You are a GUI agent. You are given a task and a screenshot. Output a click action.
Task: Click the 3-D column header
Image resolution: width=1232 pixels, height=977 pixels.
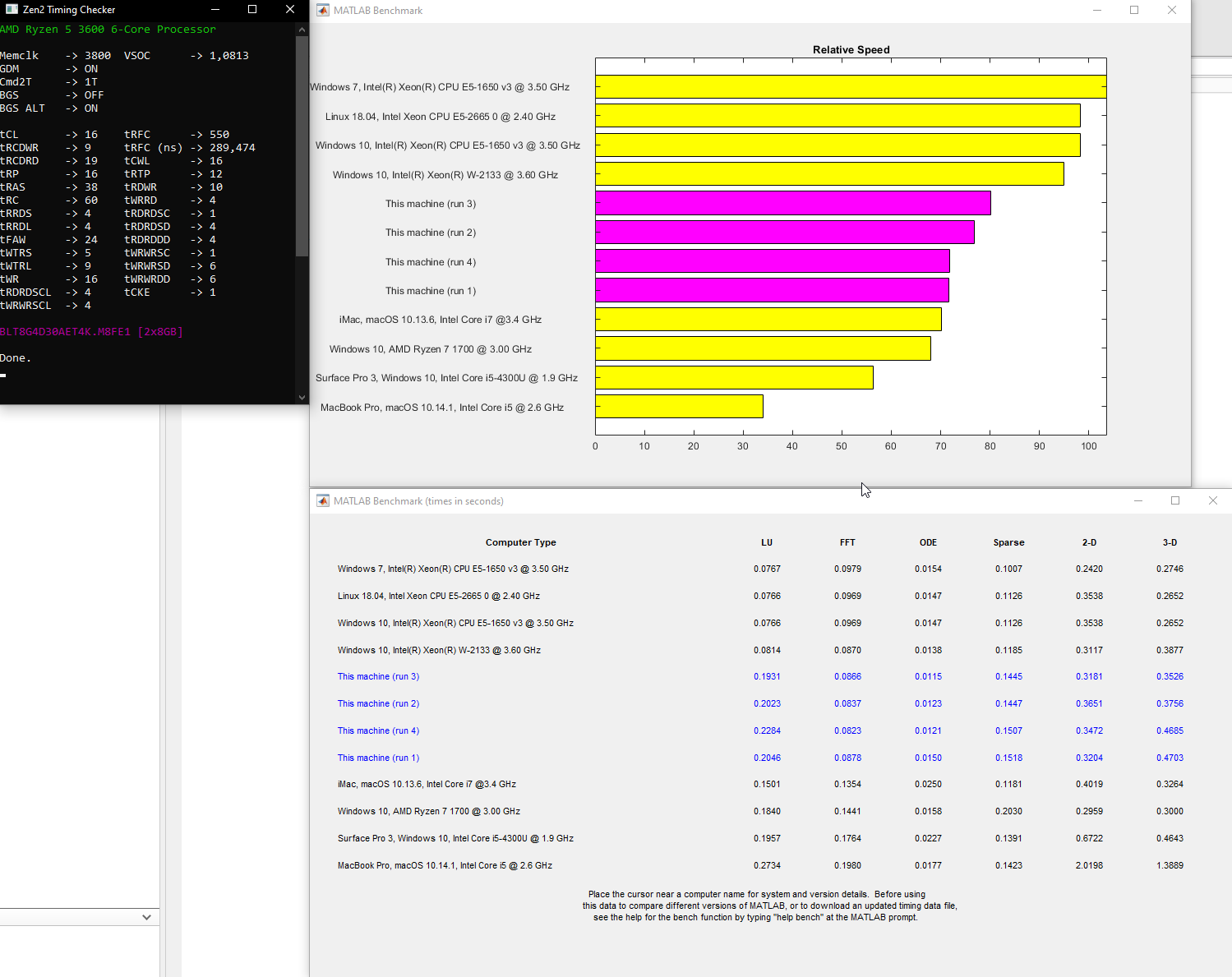click(x=1170, y=542)
